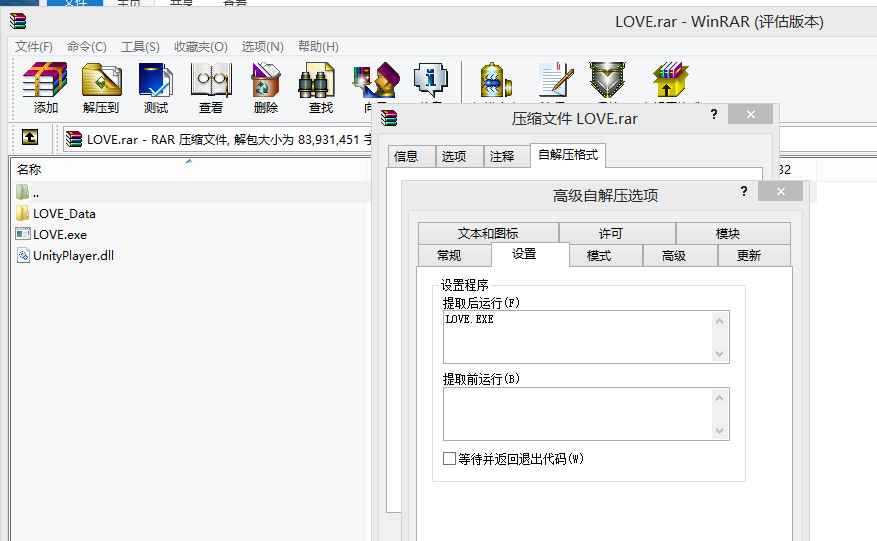This screenshot has width=877, height=541.
Task: Open the 文本和图标 tab
Action: (x=488, y=233)
